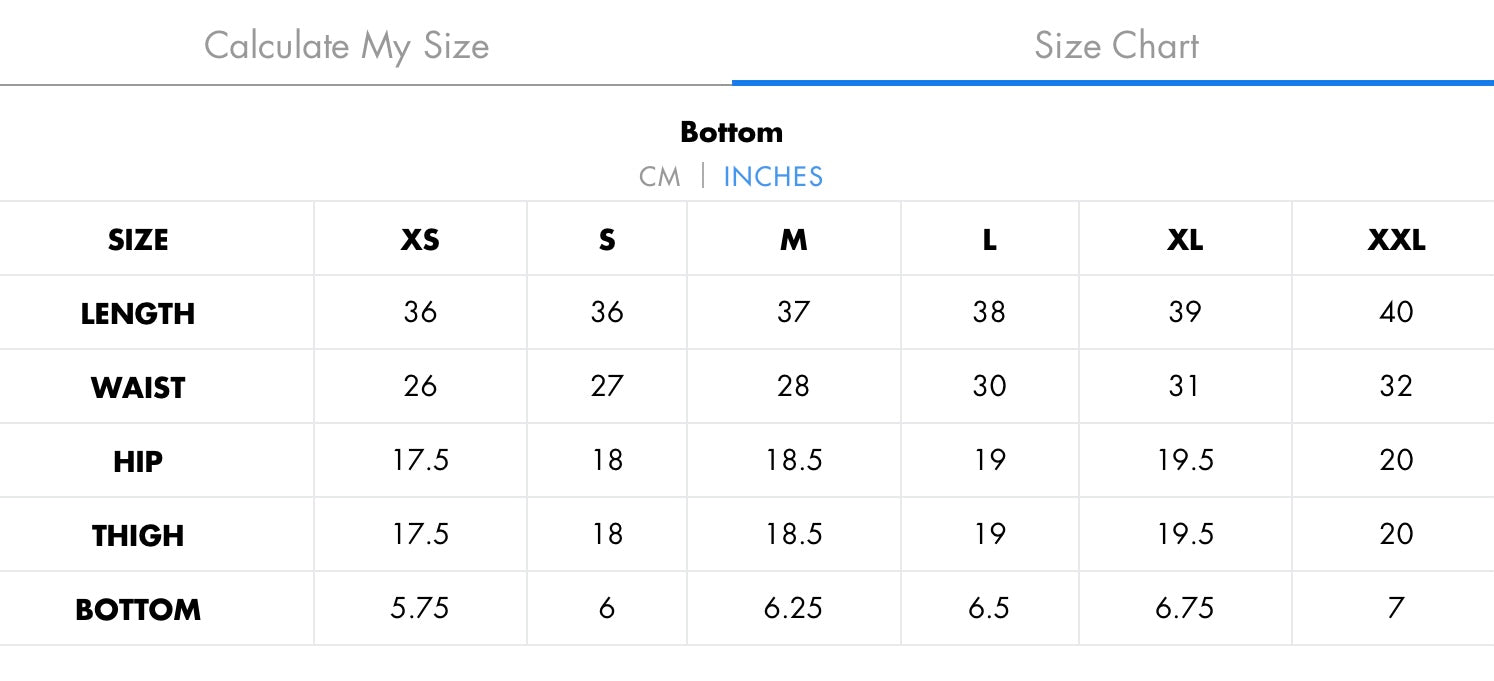Viewport: 1494px width, 681px height.
Task: Click the Bottom heading above the table
Action: [x=731, y=132]
